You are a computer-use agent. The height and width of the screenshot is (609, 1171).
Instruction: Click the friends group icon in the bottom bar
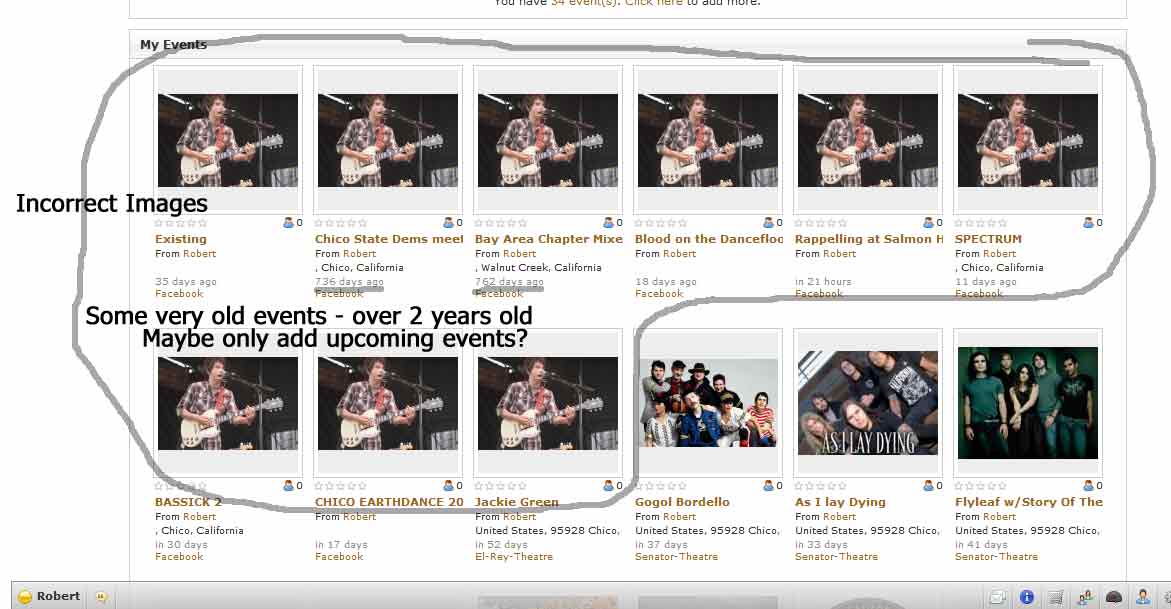1084,597
